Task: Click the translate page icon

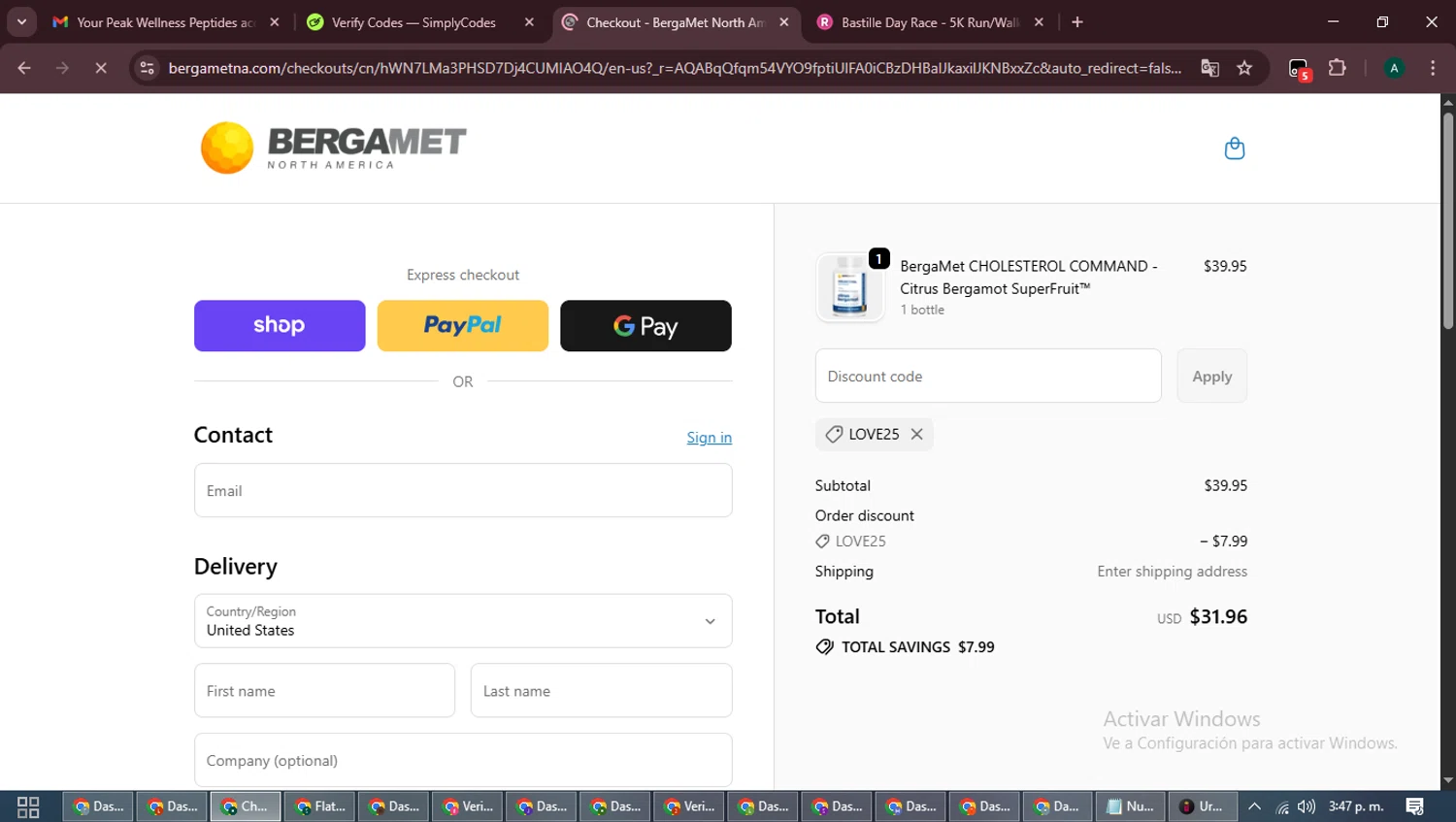Action: point(1209,68)
